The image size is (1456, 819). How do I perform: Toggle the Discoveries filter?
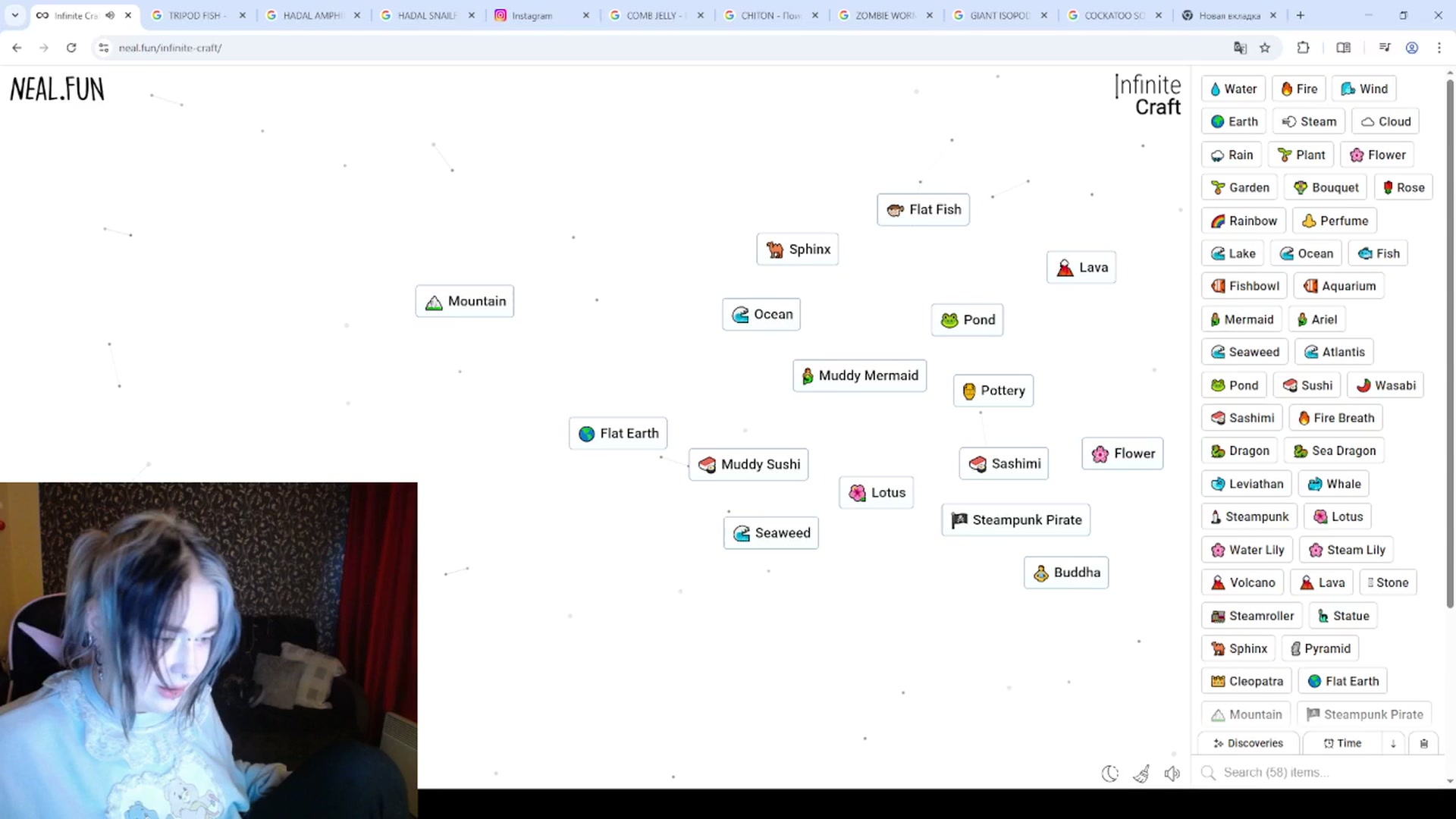coord(1248,743)
